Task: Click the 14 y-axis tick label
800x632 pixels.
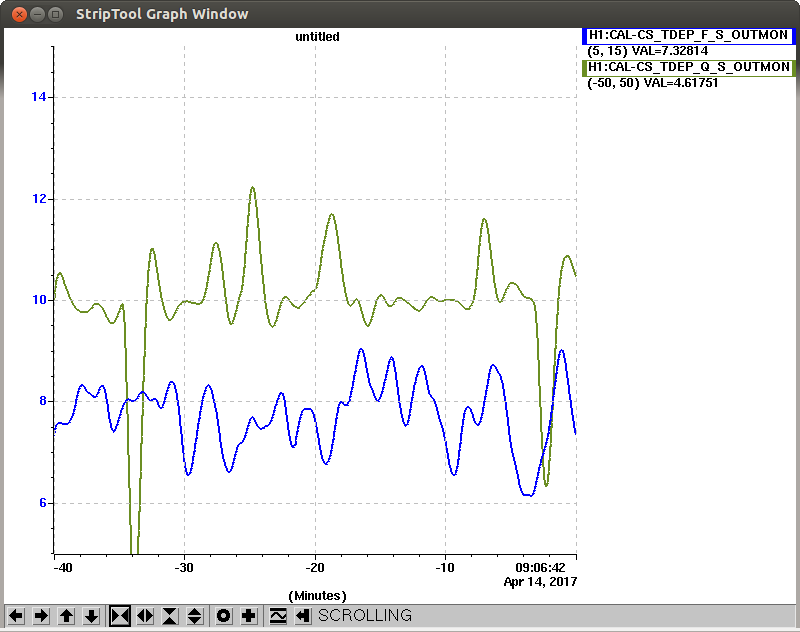Action: tap(39, 97)
